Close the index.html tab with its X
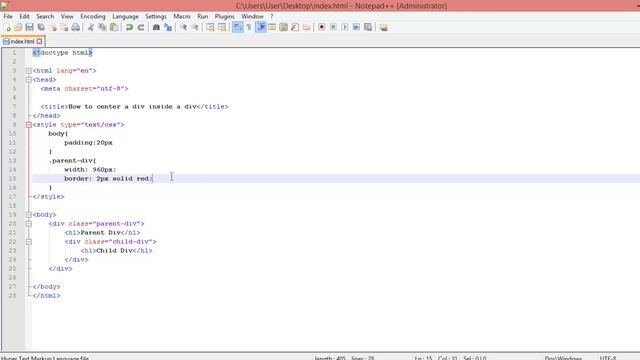The height and width of the screenshot is (360, 640). point(39,41)
